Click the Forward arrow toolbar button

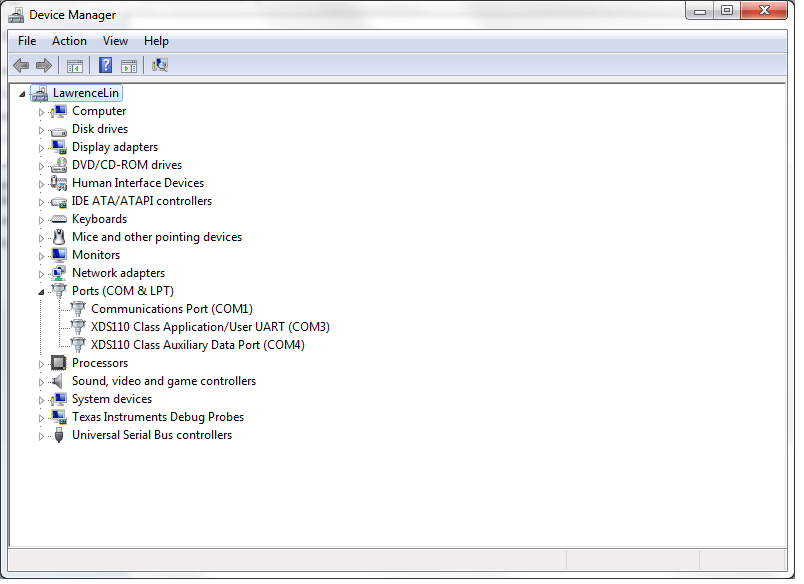[x=44, y=66]
